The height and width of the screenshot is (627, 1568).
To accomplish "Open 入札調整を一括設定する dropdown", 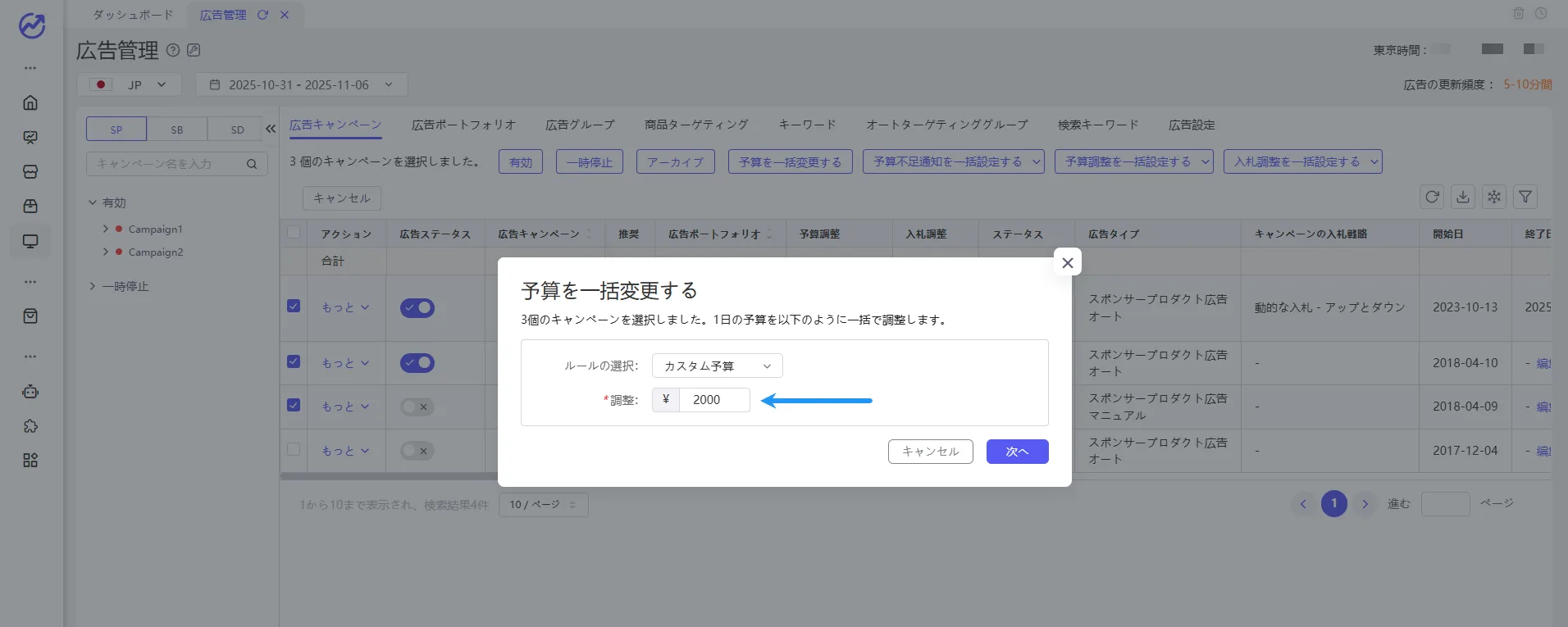I will point(1303,161).
